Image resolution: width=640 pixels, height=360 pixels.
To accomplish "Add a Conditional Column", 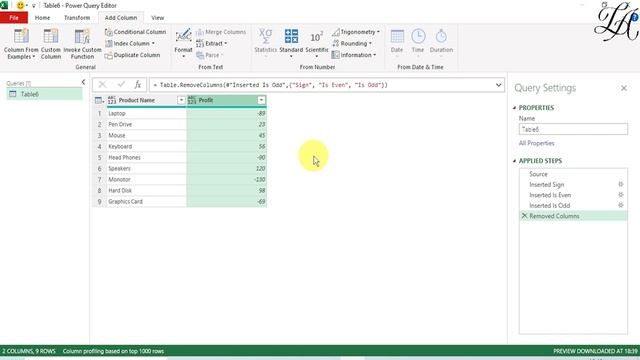I will coord(135,32).
